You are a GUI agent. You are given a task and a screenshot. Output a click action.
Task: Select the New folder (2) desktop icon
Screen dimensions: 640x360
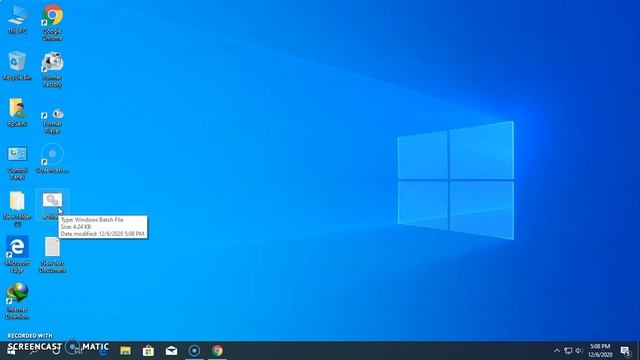click(17, 209)
